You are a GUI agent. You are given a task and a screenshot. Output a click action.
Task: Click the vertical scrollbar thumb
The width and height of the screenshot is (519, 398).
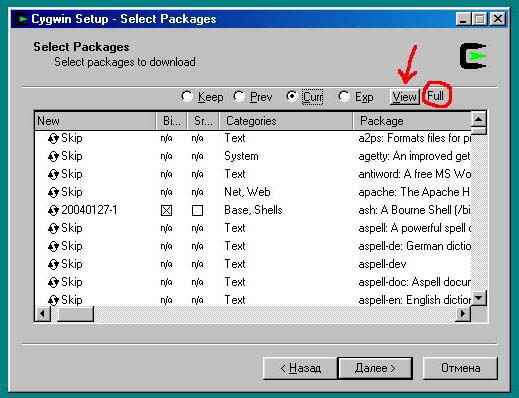coord(479,131)
